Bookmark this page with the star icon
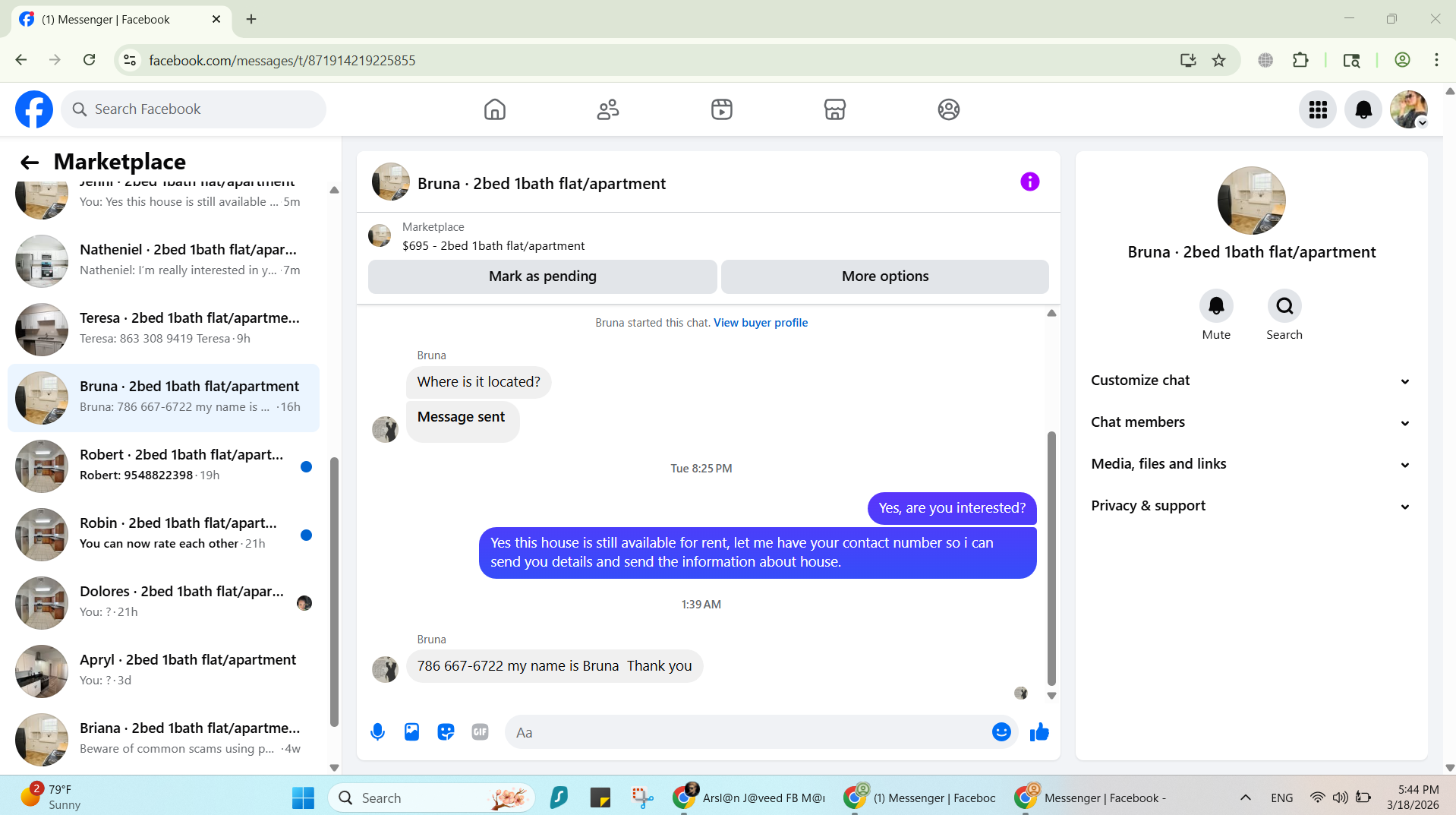The image size is (1456, 815). [1218, 60]
